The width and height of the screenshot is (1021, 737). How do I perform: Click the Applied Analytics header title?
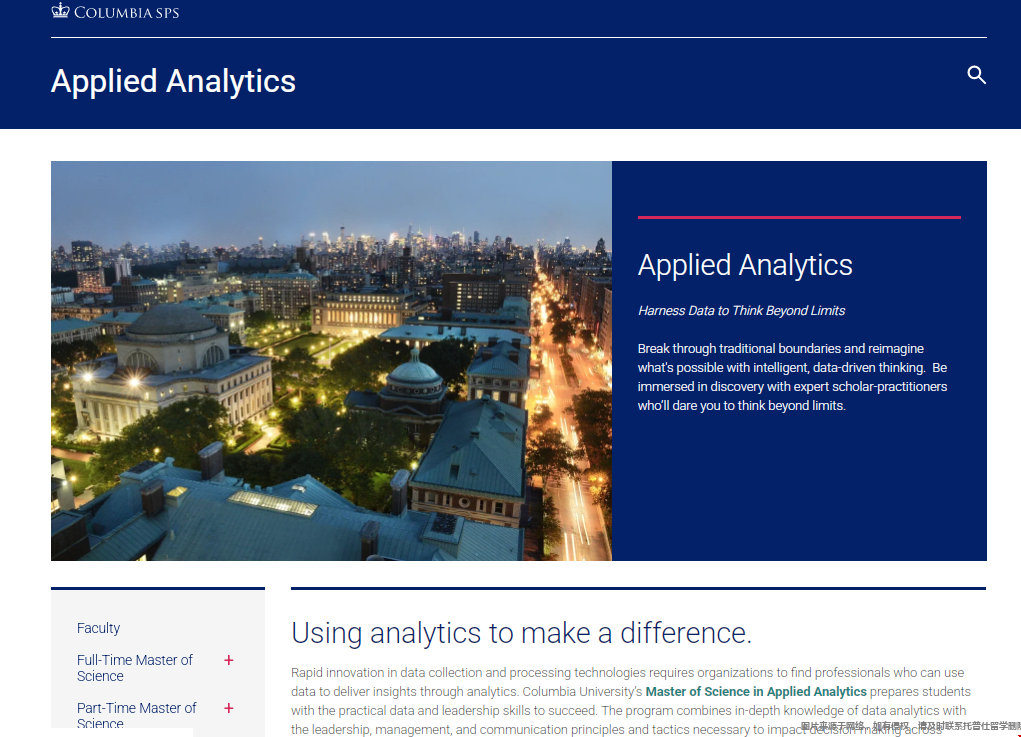pyautogui.click(x=173, y=81)
